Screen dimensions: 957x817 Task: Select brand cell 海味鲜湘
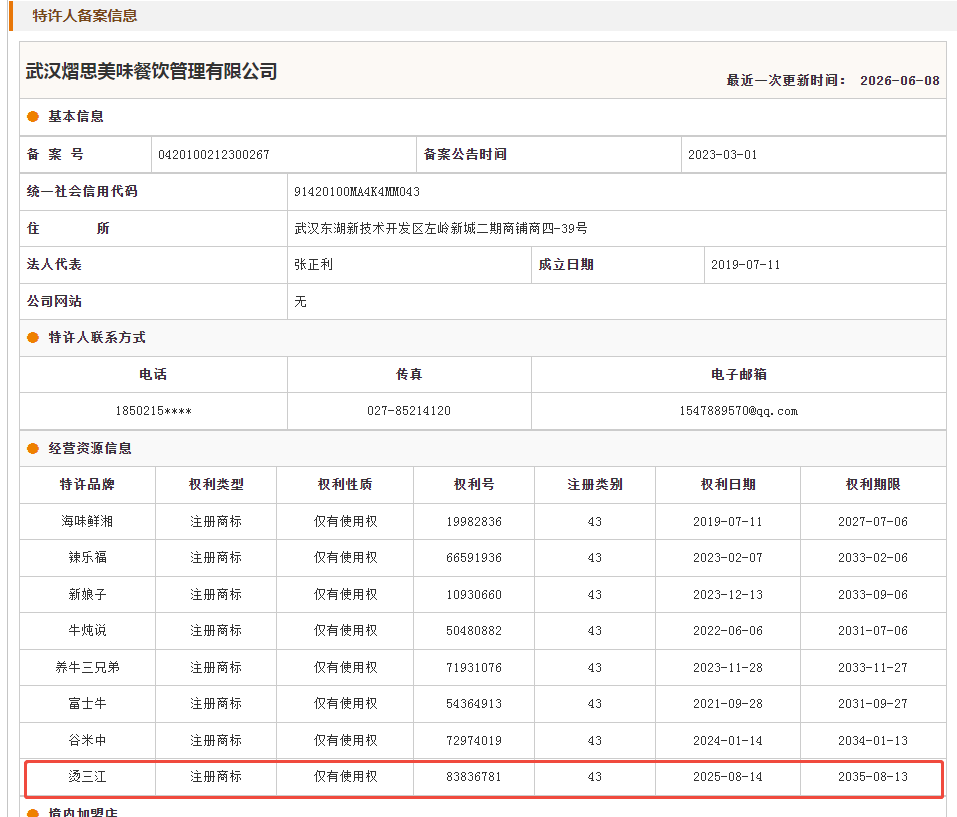(x=87, y=521)
